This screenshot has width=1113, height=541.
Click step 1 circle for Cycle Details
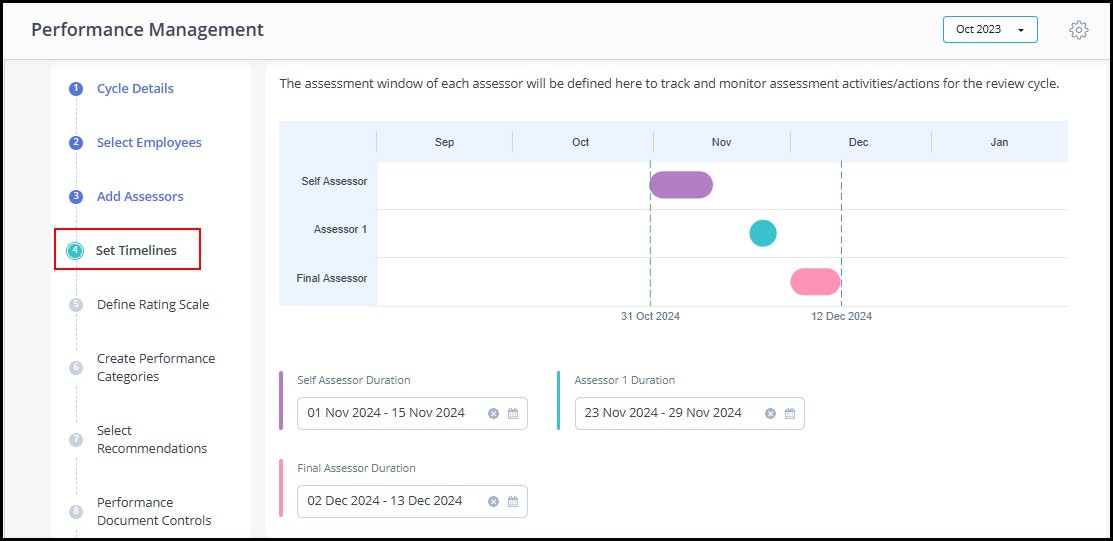click(76, 89)
